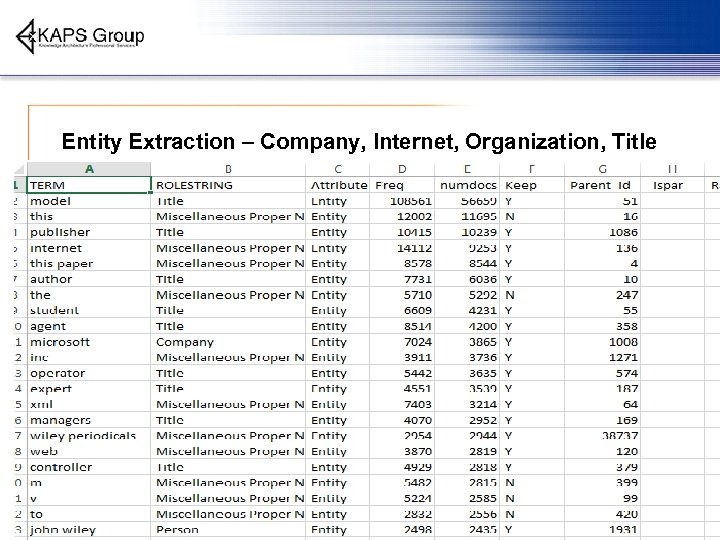Select column G header
The height and width of the screenshot is (540, 720).
[x=602, y=169]
